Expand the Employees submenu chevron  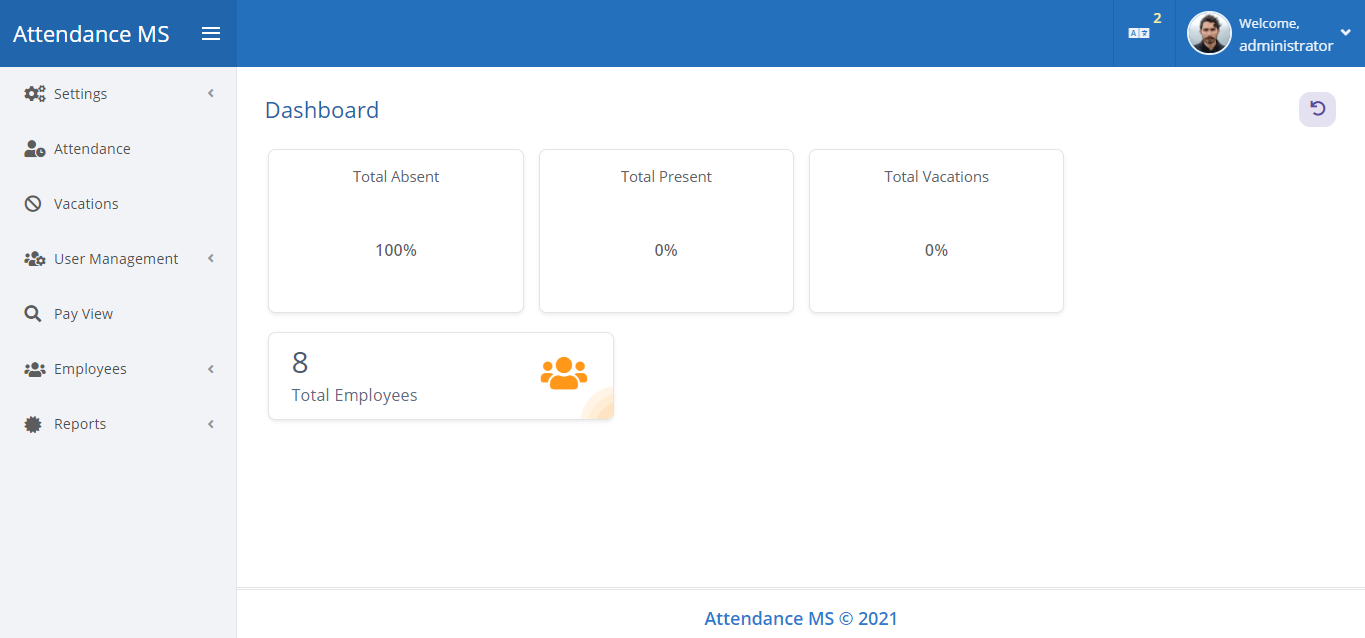point(211,369)
